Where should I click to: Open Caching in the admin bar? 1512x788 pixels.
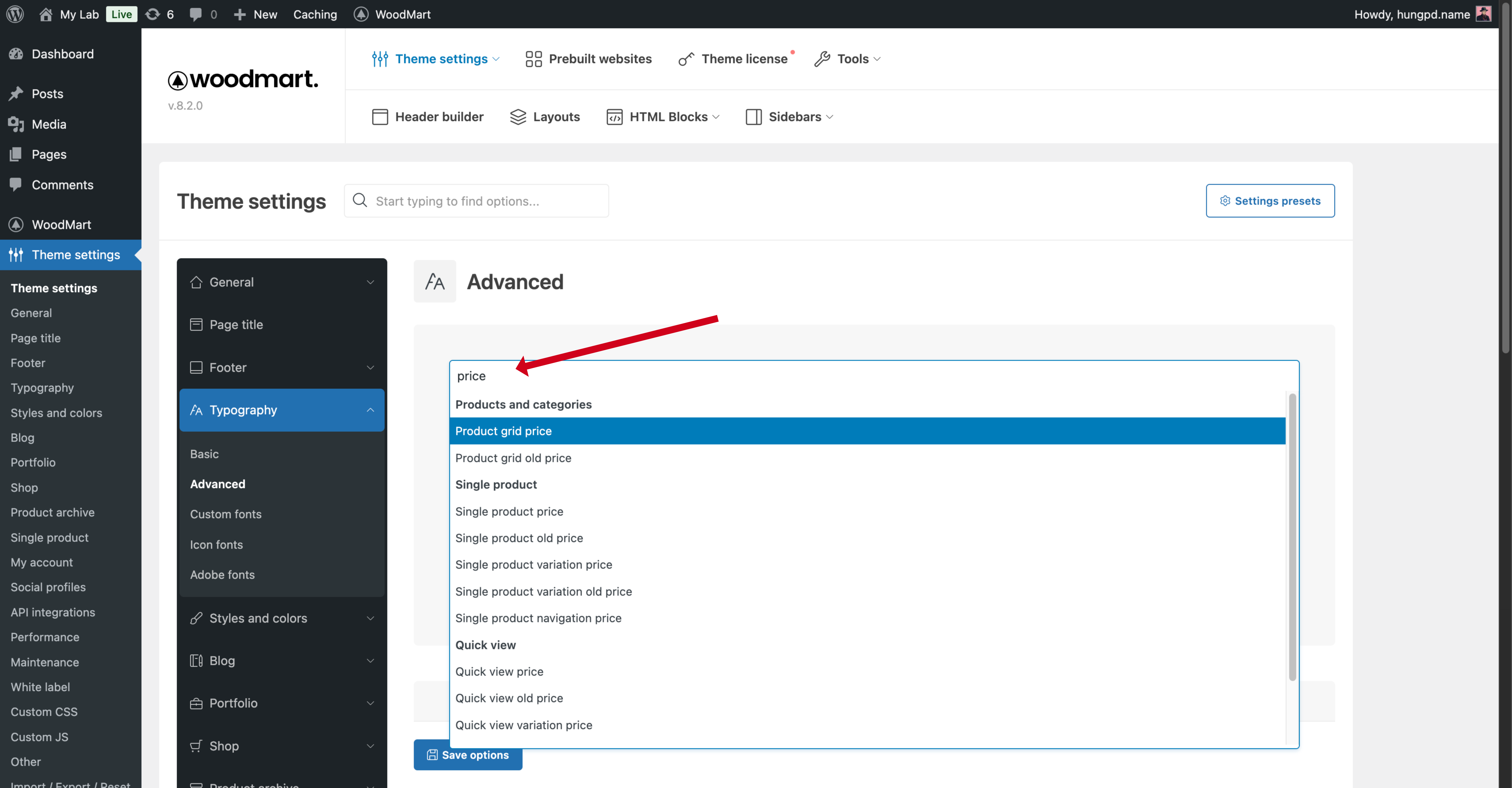click(315, 14)
